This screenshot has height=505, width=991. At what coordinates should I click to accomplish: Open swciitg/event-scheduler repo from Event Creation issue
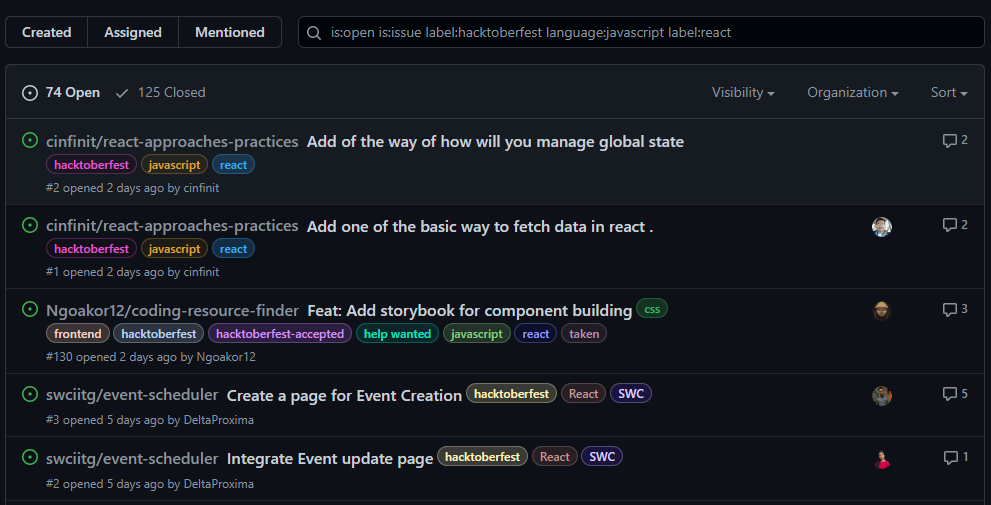[x=132, y=395]
